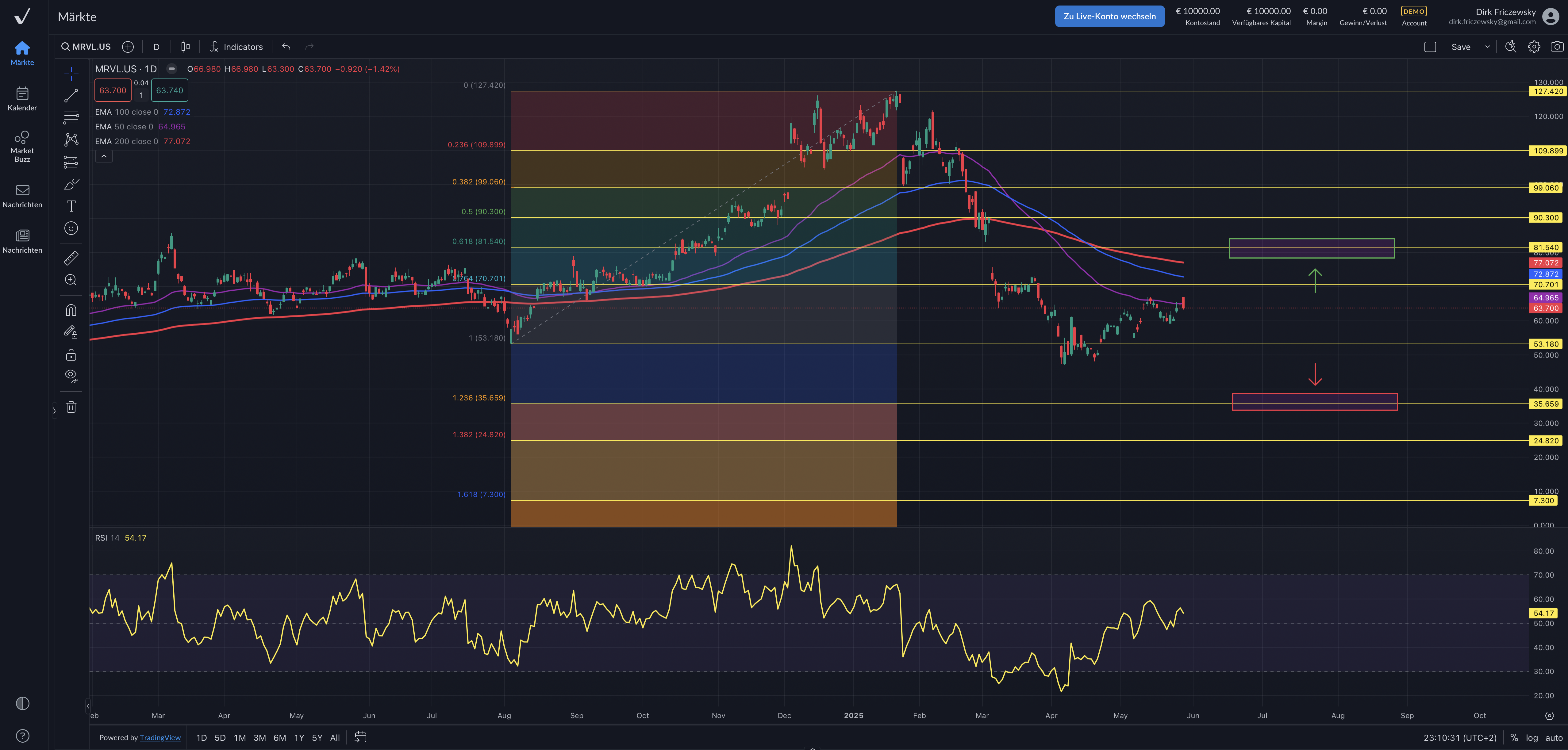Toggle log scale on price axis
The height and width of the screenshot is (750, 1568).
pos(1531,738)
